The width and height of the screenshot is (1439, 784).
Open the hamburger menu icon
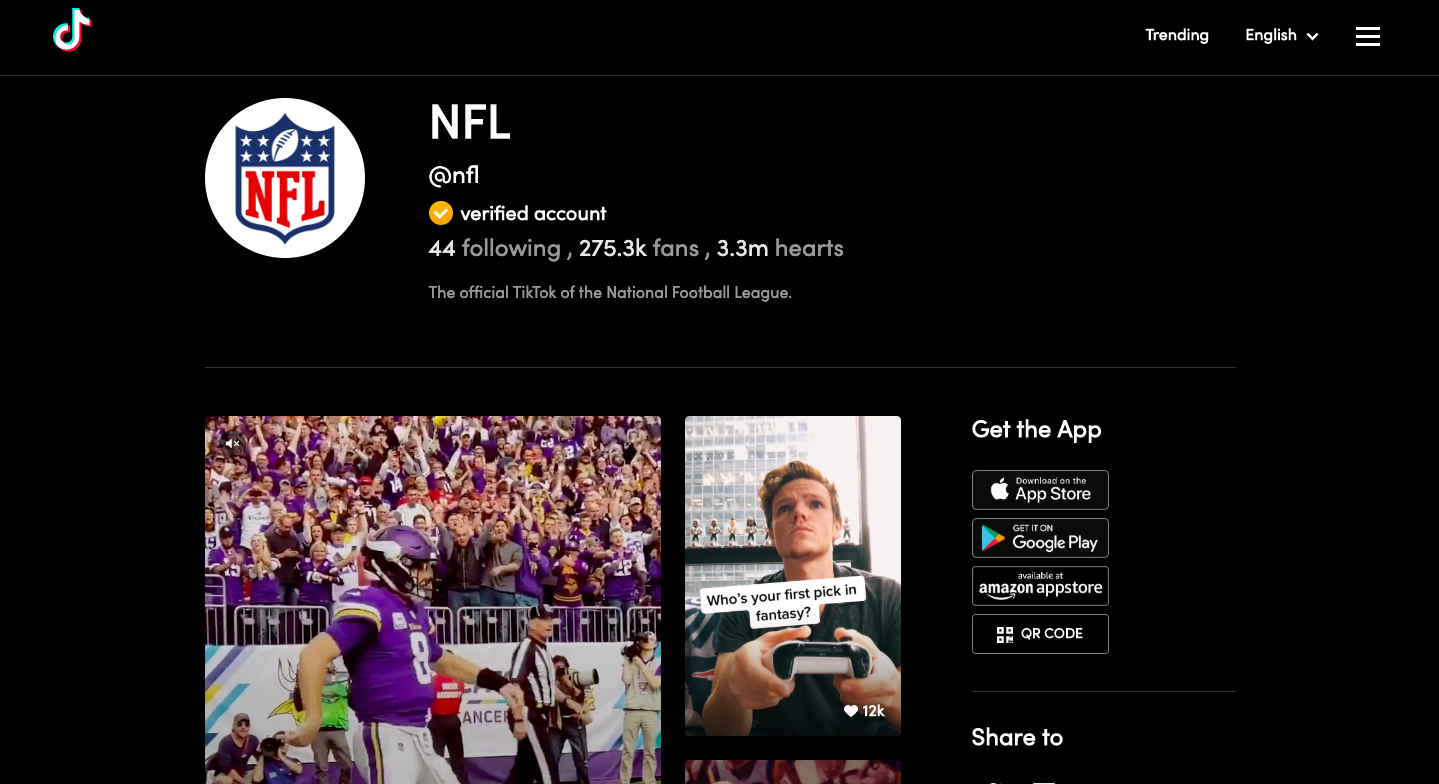pyautogui.click(x=1368, y=36)
